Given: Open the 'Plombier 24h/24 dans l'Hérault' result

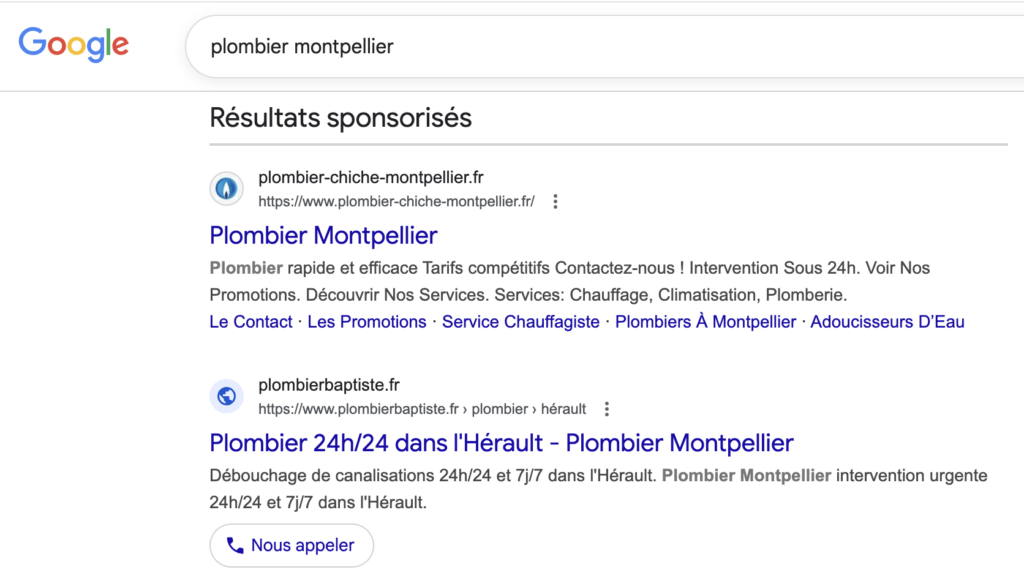Looking at the screenshot, I should 501,443.
